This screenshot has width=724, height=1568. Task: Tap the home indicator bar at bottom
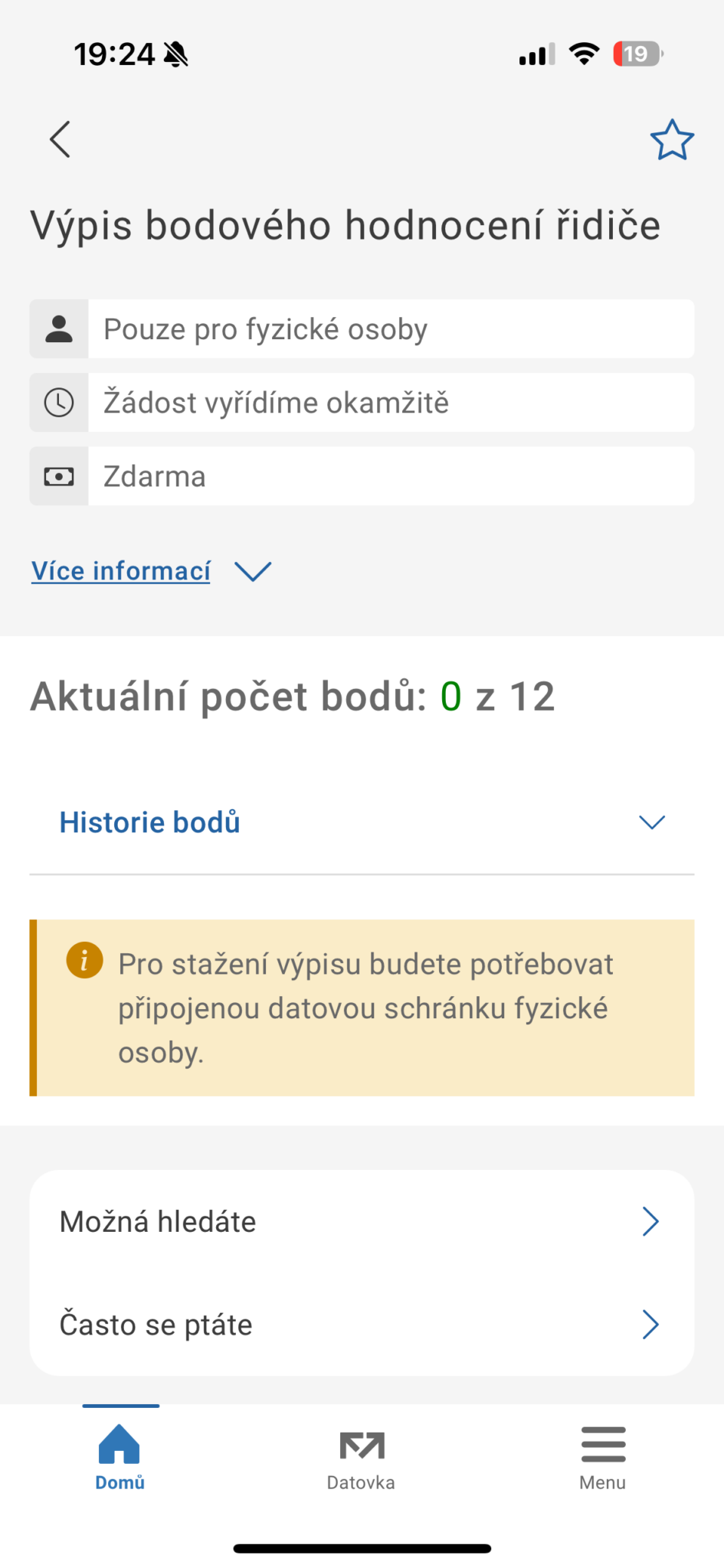click(362, 1549)
